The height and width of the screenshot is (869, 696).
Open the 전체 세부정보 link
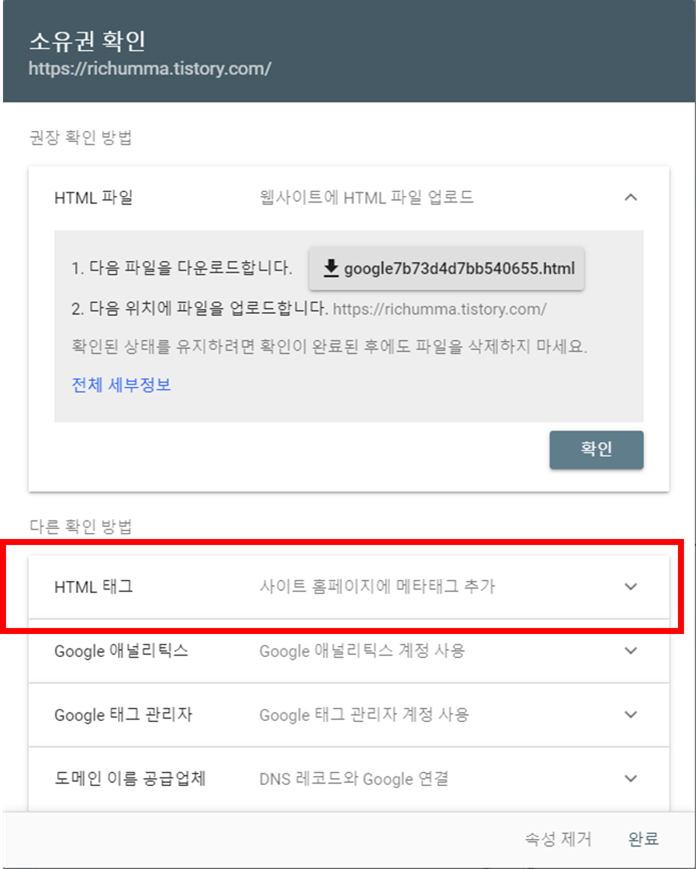(121, 385)
